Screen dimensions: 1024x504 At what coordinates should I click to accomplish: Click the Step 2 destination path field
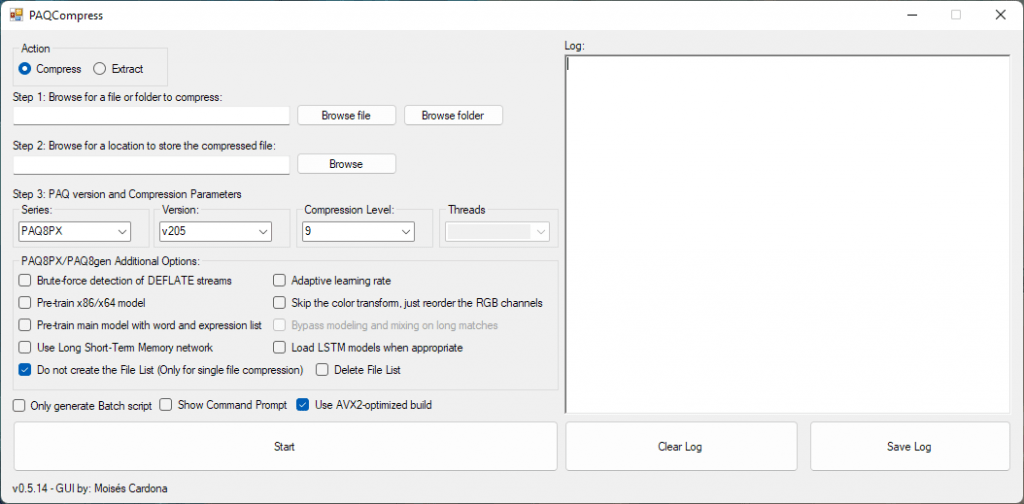pyautogui.click(x=151, y=165)
